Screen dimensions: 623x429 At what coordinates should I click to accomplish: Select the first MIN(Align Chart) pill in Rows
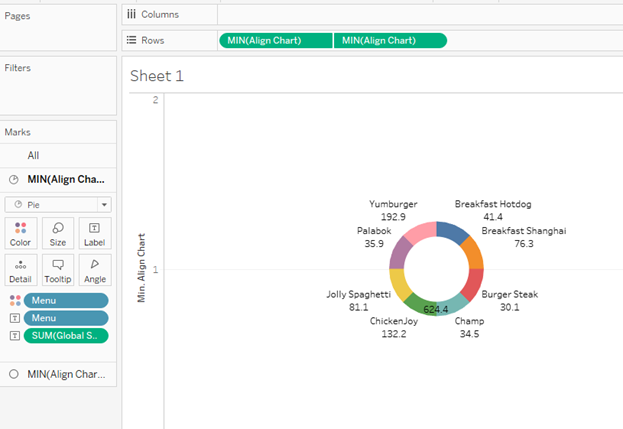pyautogui.click(x=276, y=41)
